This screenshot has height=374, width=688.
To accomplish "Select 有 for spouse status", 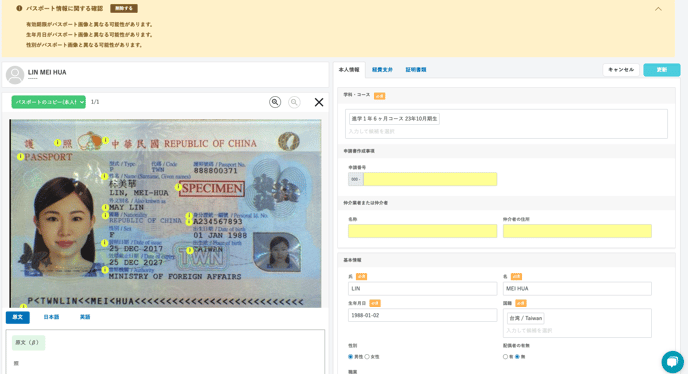I will tap(505, 357).
